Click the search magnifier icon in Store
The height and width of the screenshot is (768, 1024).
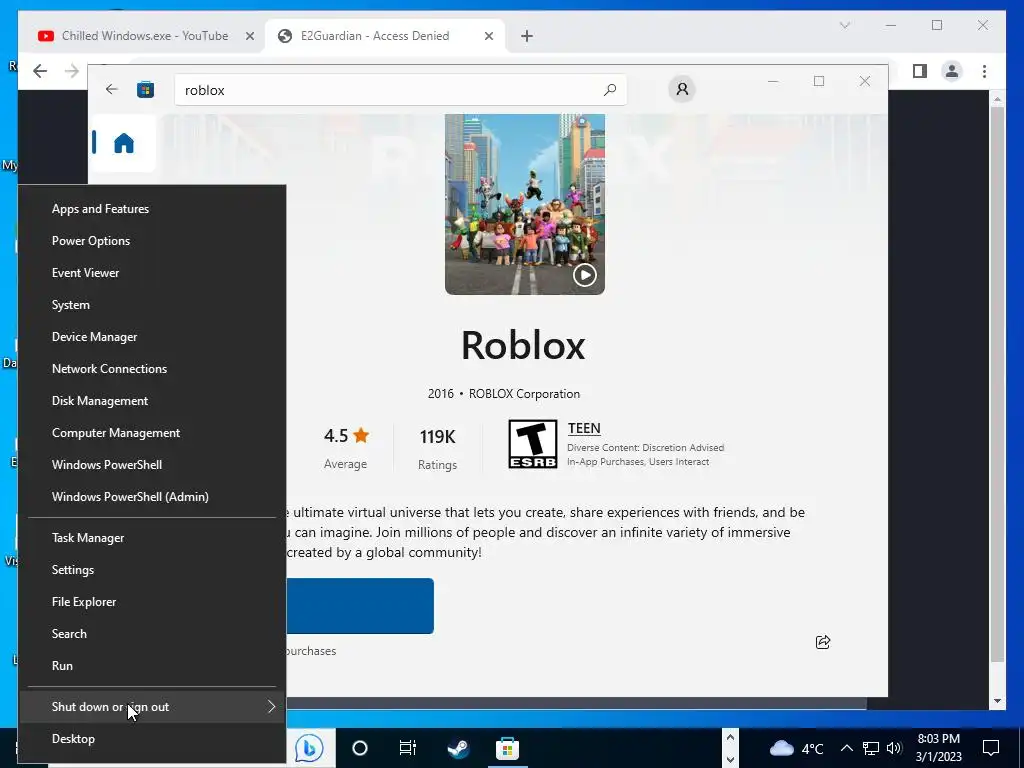(x=610, y=90)
